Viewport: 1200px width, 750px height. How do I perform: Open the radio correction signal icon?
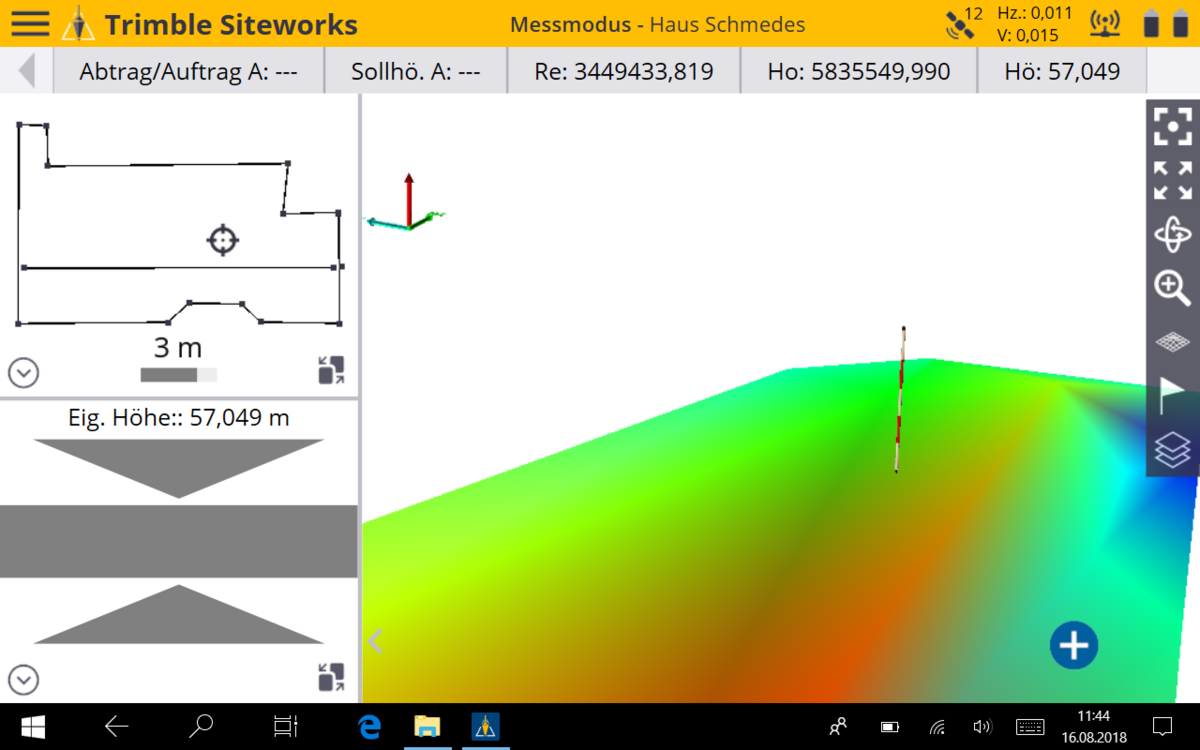(1104, 23)
